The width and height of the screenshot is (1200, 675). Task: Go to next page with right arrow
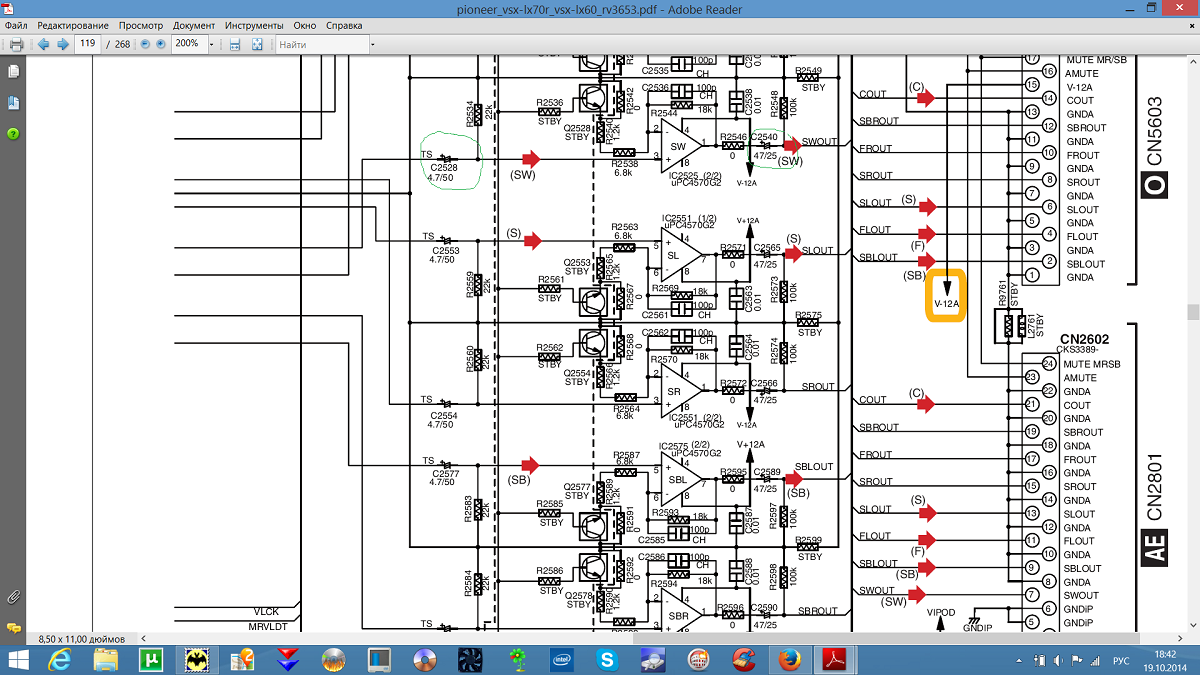(x=63, y=45)
